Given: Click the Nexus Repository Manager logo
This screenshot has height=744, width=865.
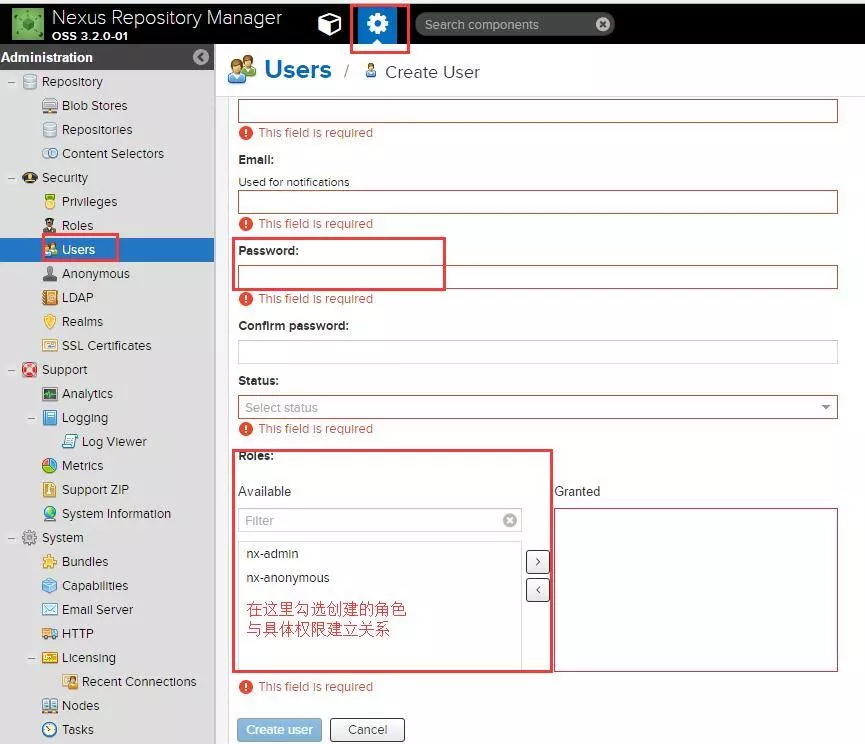Looking at the screenshot, I should pyautogui.click(x=28, y=24).
